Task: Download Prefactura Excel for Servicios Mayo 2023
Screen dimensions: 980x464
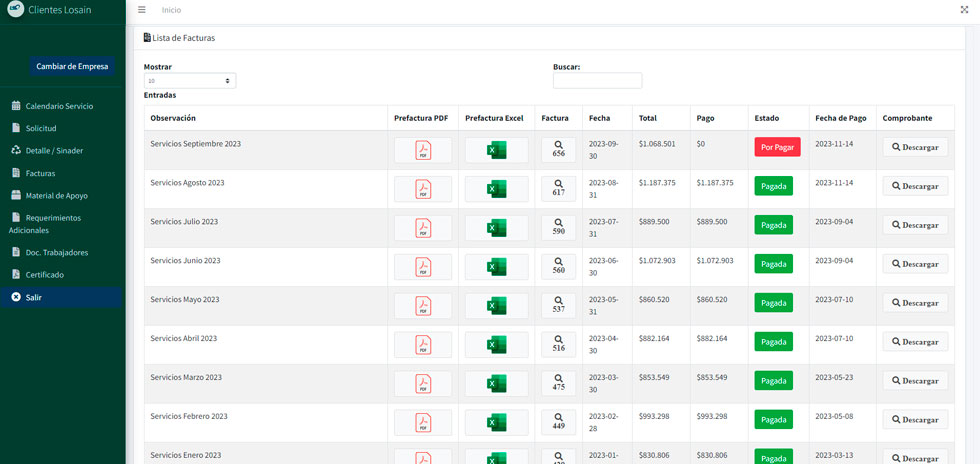Action: (496, 306)
